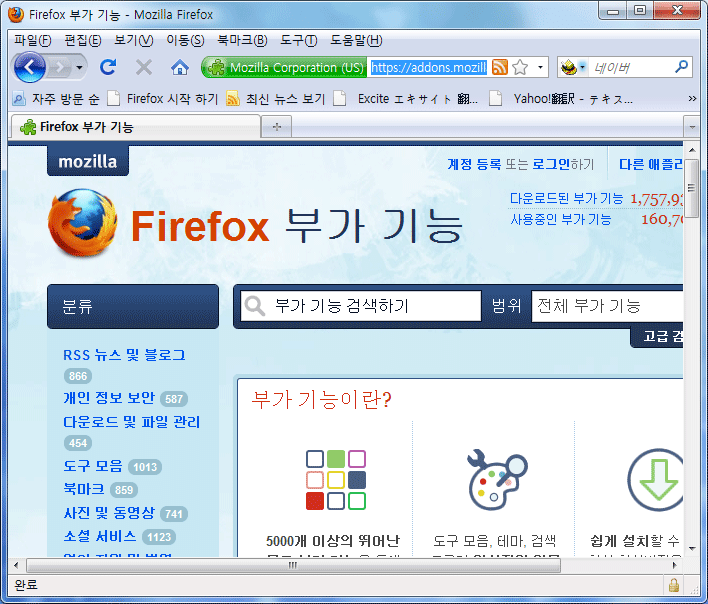Open the 다운로드 및 파일 관리 category

(131, 422)
